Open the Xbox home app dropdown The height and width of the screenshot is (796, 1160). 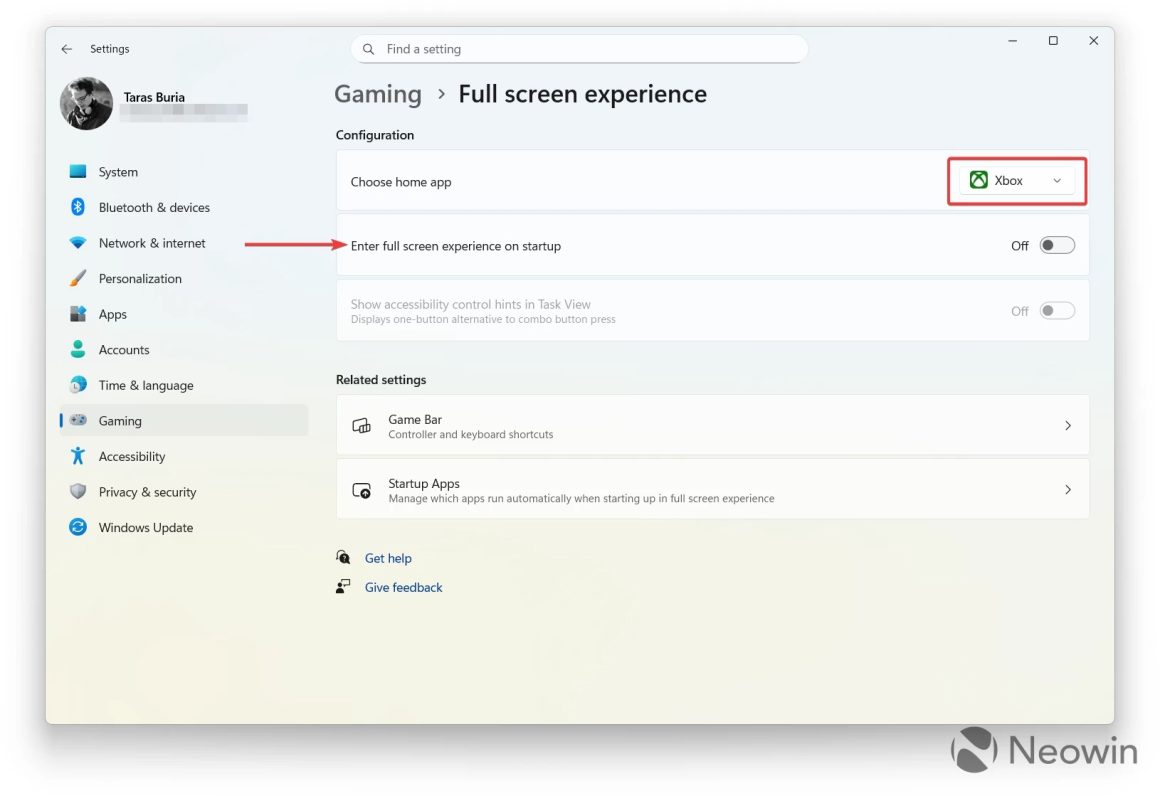click(x=1017, y=181)
